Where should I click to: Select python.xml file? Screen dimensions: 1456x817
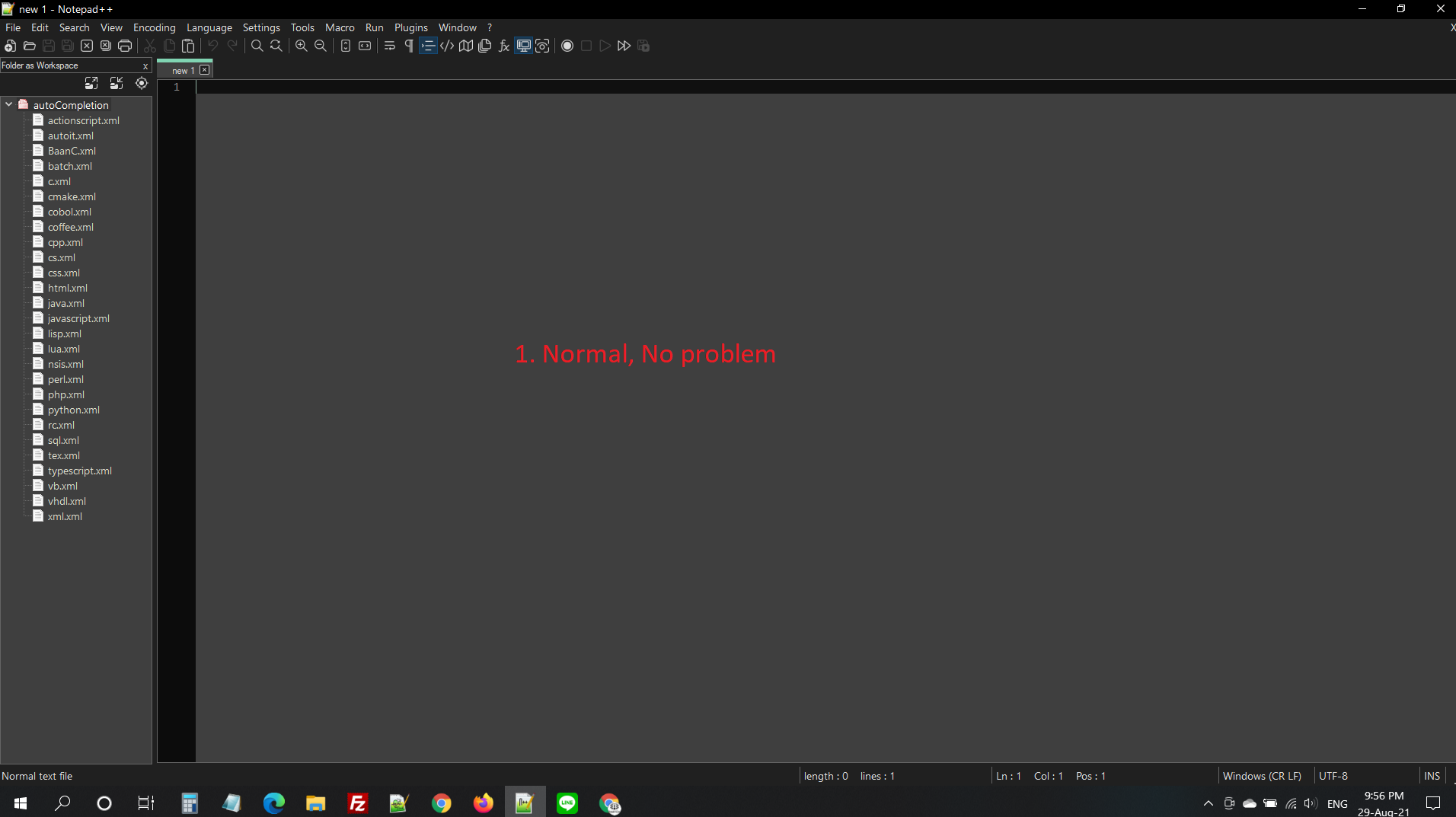[x=74, y=410]
